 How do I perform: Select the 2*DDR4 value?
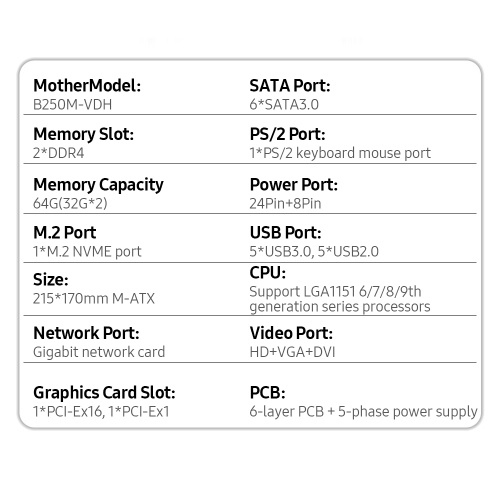58,153
